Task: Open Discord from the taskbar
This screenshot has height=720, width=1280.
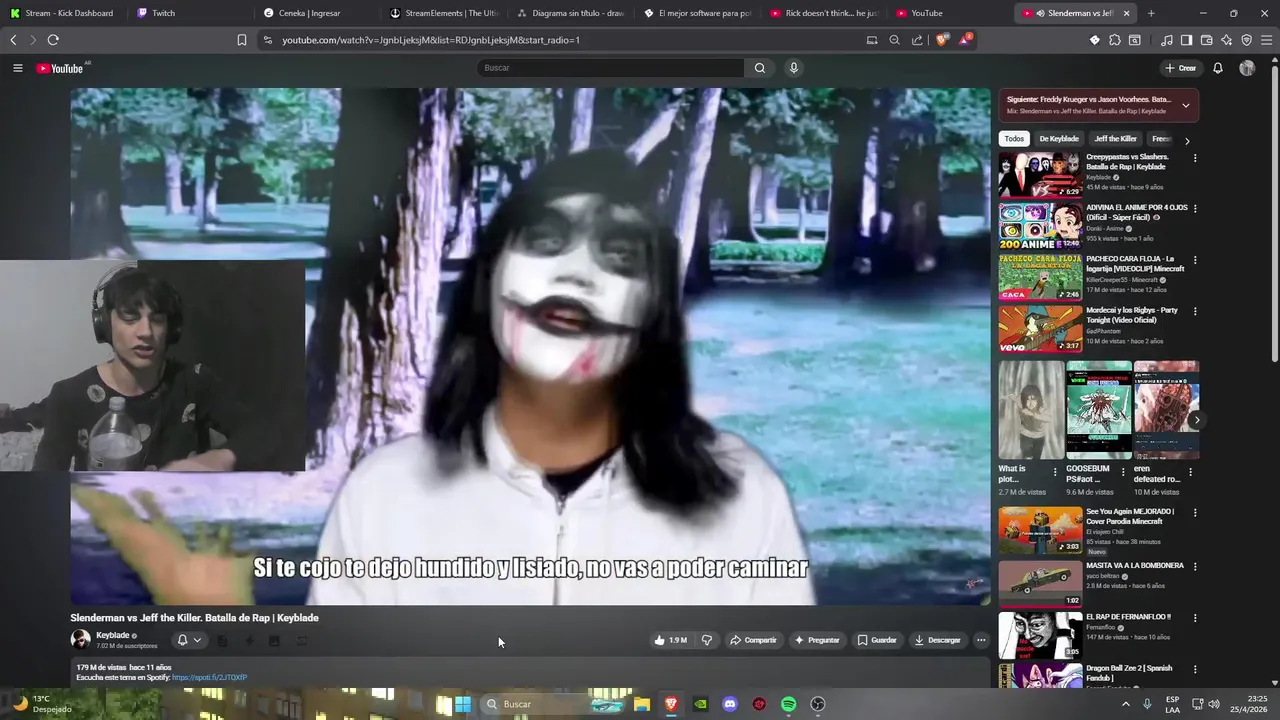Action: [730, 704]
